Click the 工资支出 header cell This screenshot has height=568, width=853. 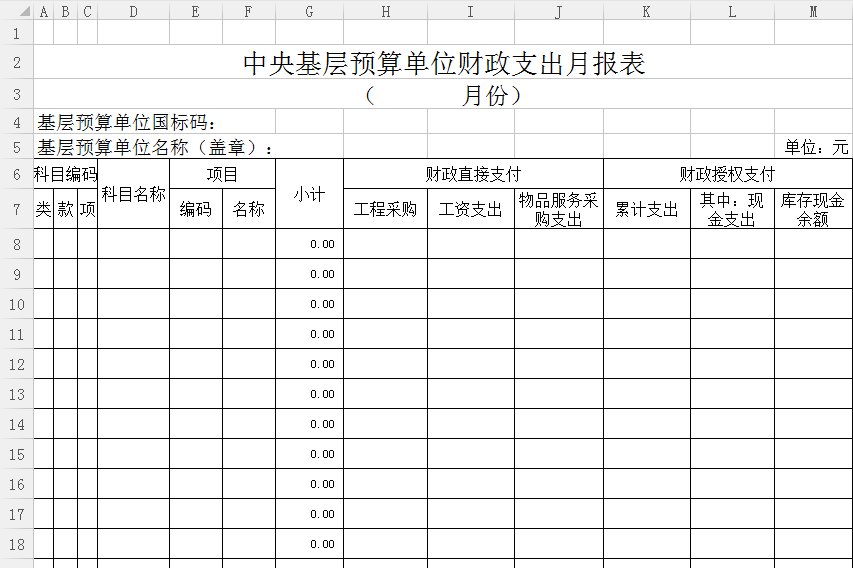point(470,210)
